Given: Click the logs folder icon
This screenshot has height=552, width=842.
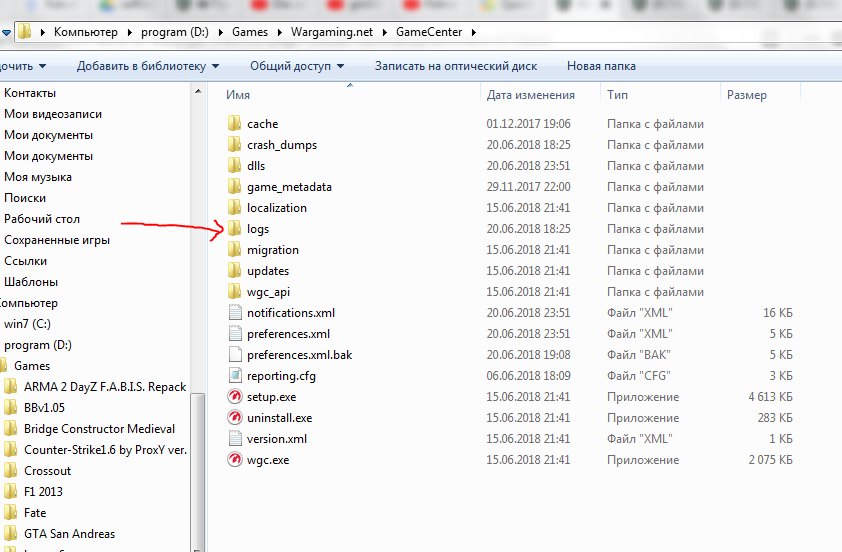Looking at the screenshot, I should [x=234, y=229].
